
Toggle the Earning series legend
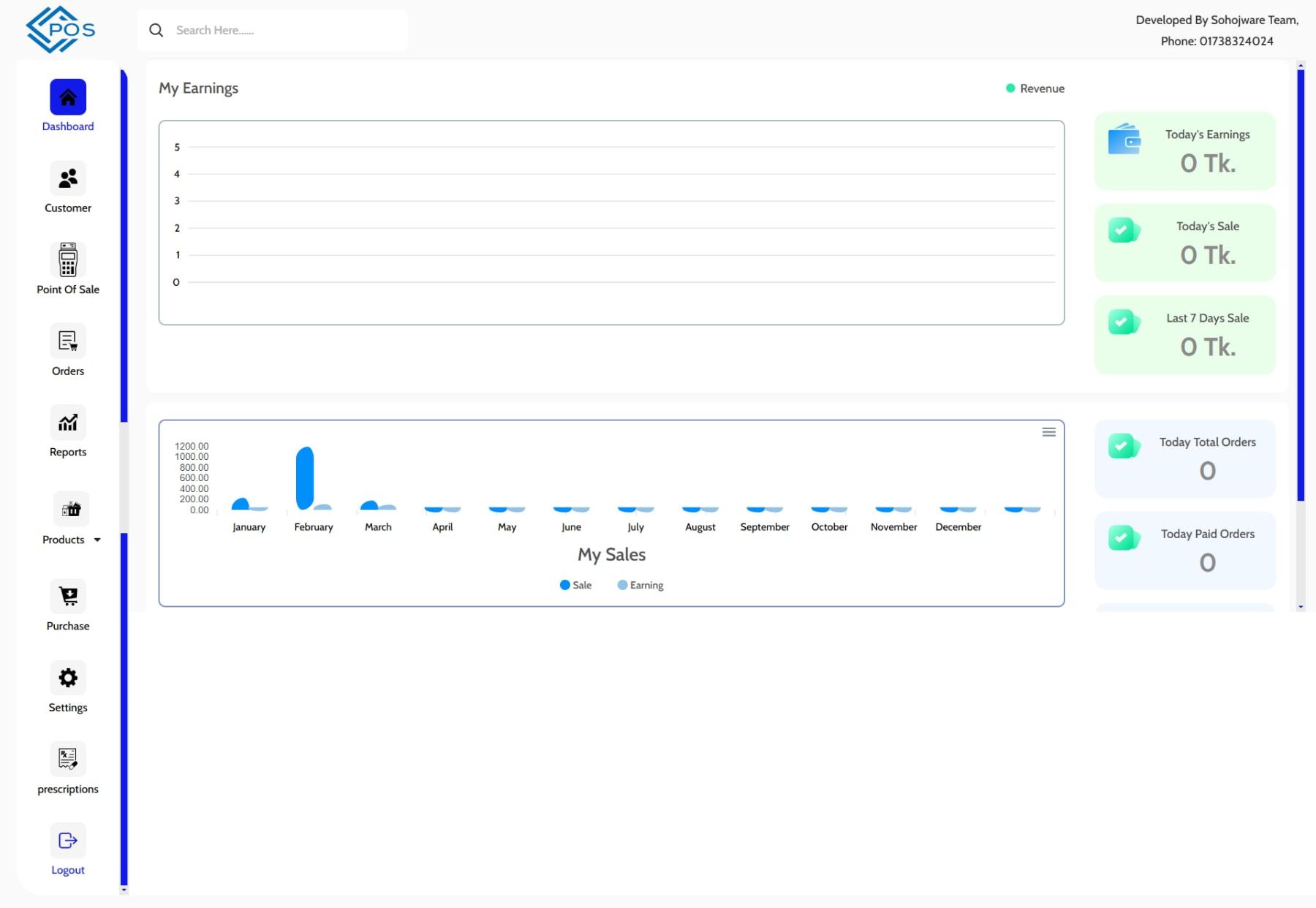point(640,585)
